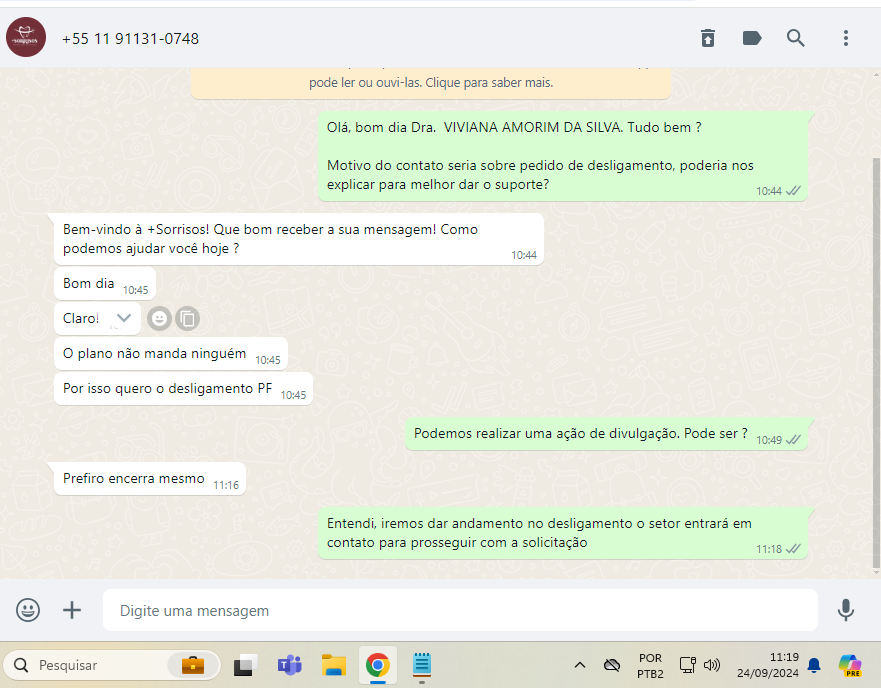Expand the message options on 'Claro!'
Screen dimensions: 881x688
tap(124, 318)
